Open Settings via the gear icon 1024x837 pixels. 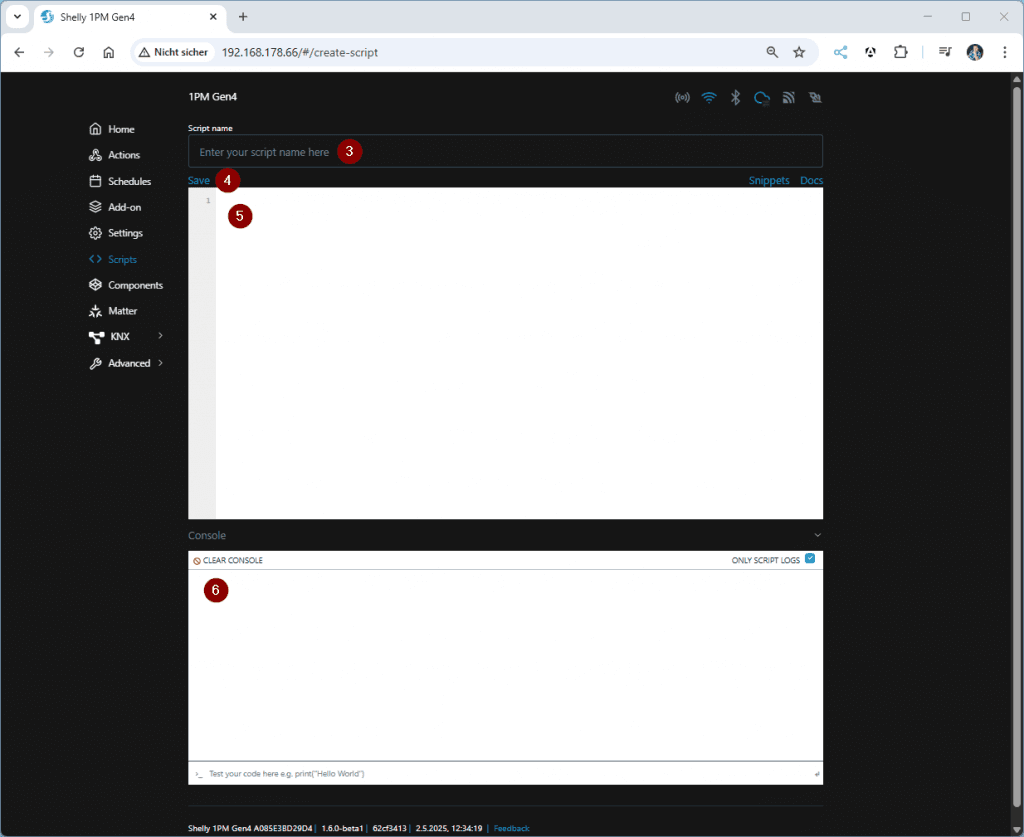pos(94,233)
